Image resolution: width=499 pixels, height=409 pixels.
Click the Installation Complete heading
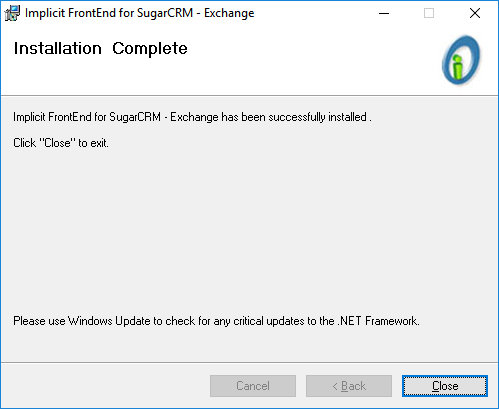[x=100, y=49]
